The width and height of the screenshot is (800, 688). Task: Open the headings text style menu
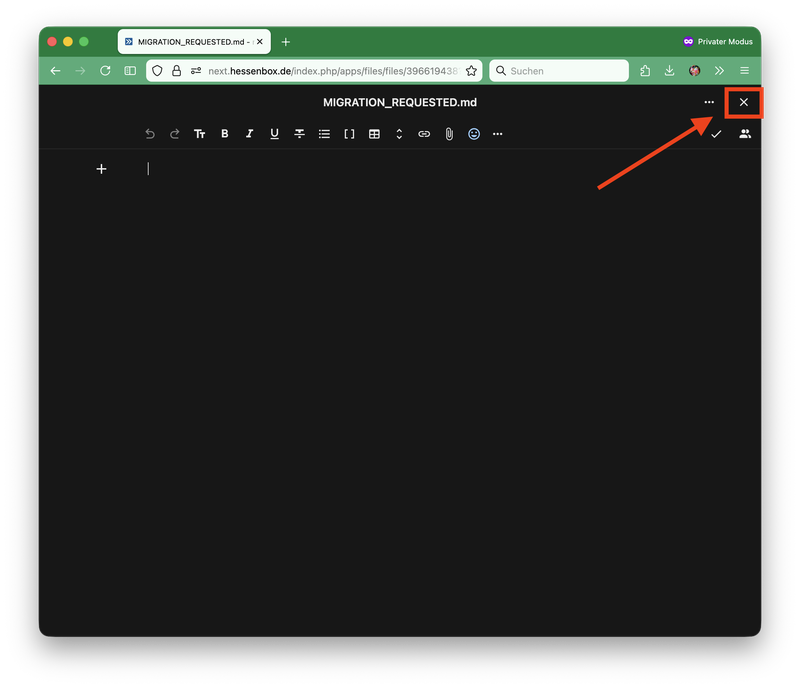tap(199, 134)
